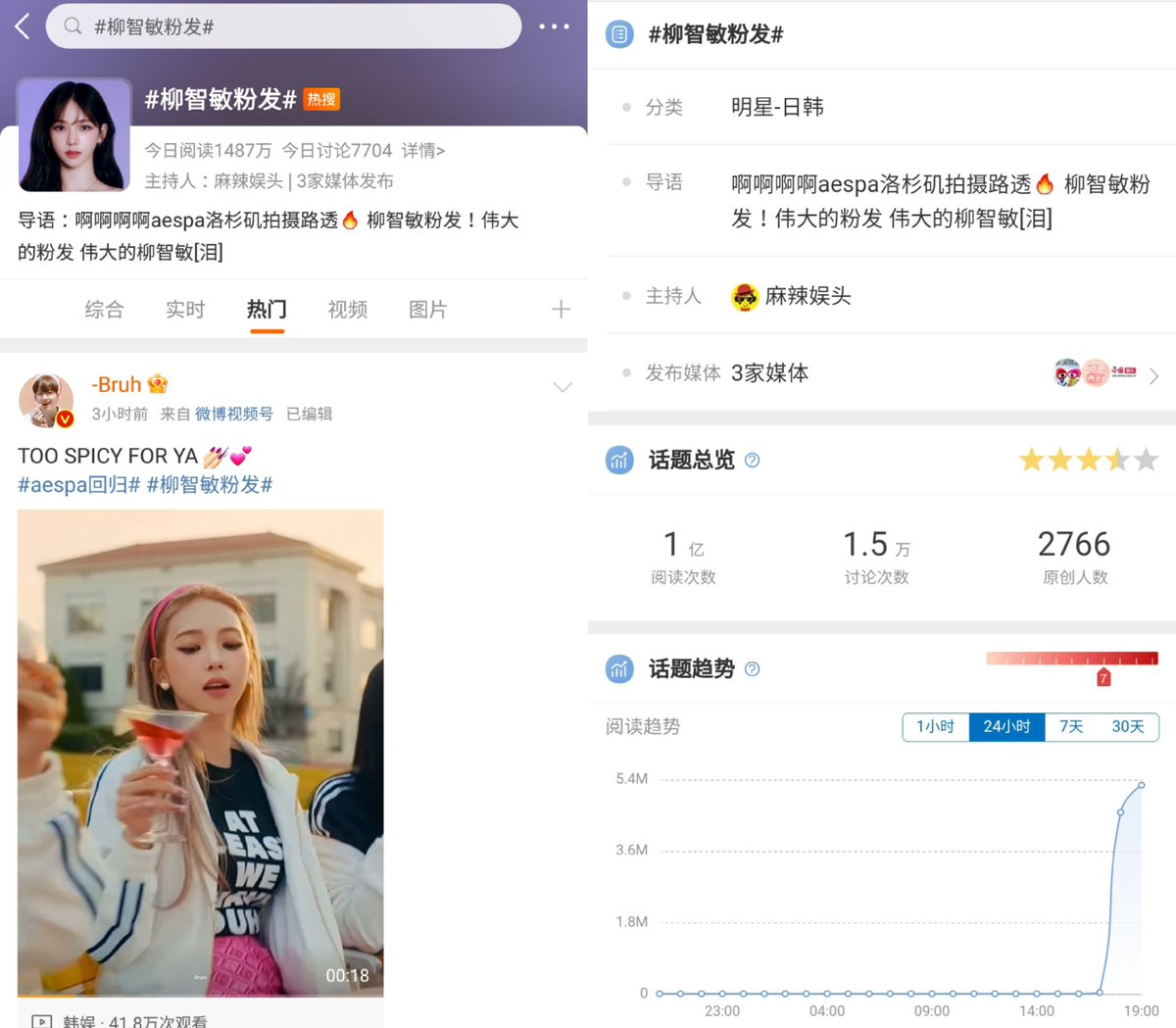The width and height of the screenshot is (1176, 1028).
Task: Expand post options chevron beside -Bruh
Action: pos(563,387)
